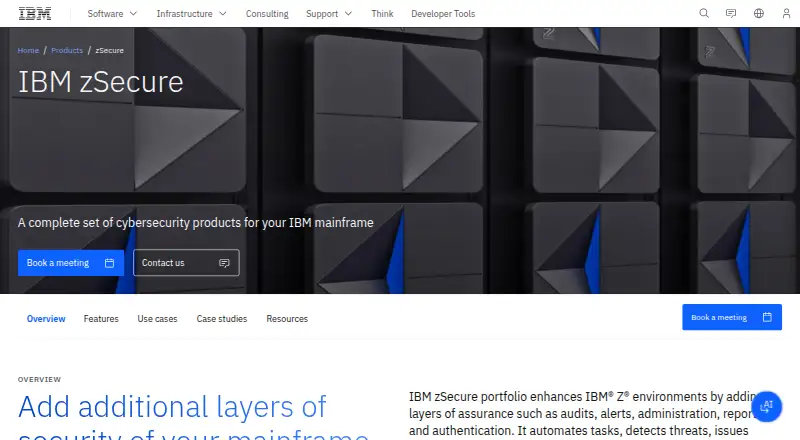Switch to the Use cases tab

tap(157, 319)
